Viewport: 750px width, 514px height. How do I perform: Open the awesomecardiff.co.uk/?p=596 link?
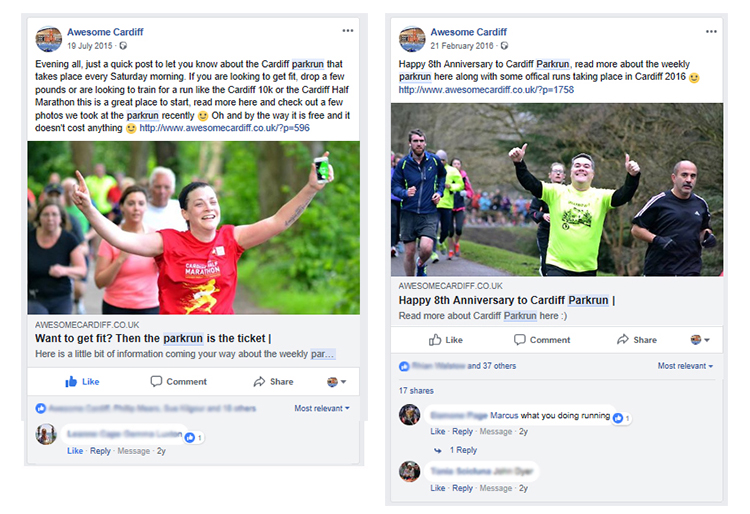(x=224, y=128)
